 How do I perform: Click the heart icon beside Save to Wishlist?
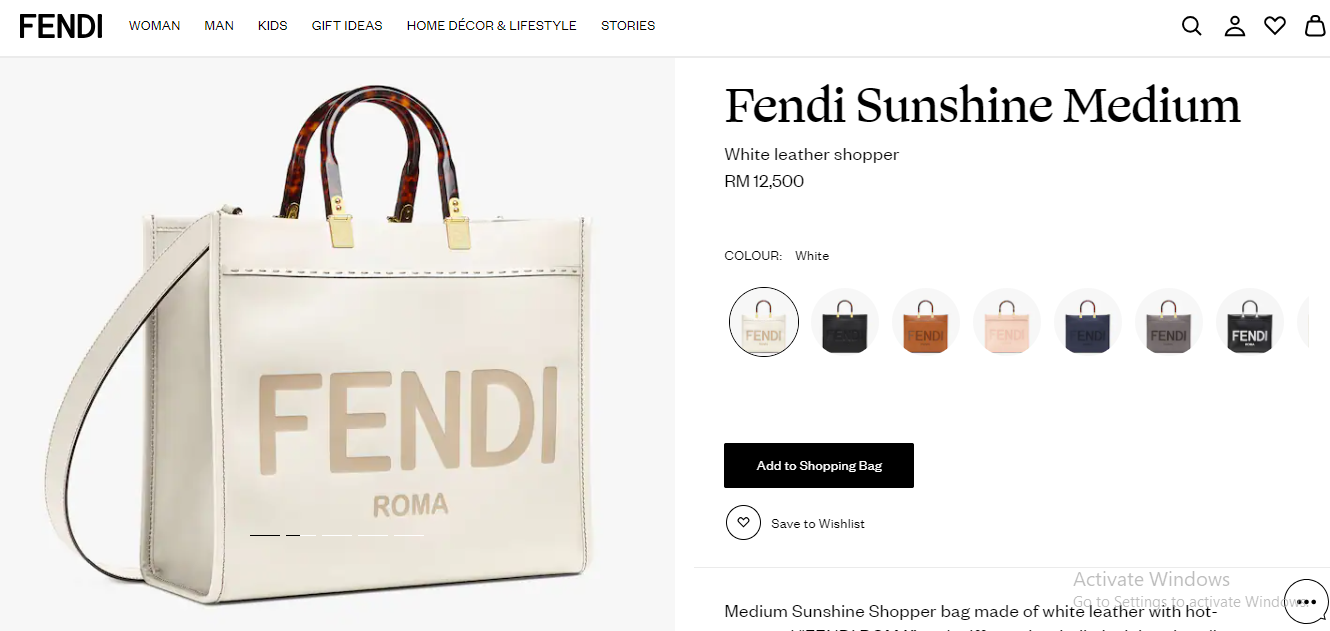pos(743,523)
